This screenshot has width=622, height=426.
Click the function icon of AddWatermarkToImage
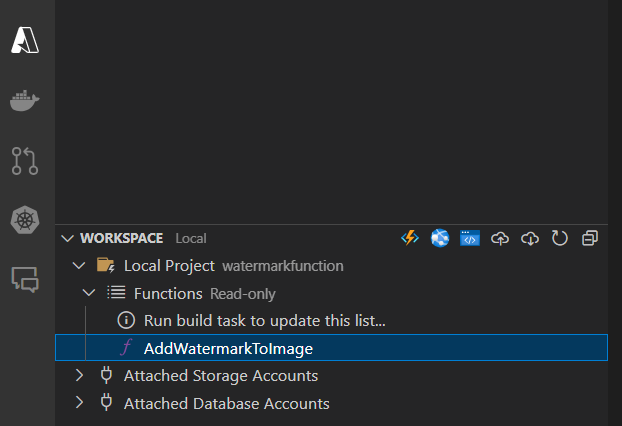(x=126, y=347)
